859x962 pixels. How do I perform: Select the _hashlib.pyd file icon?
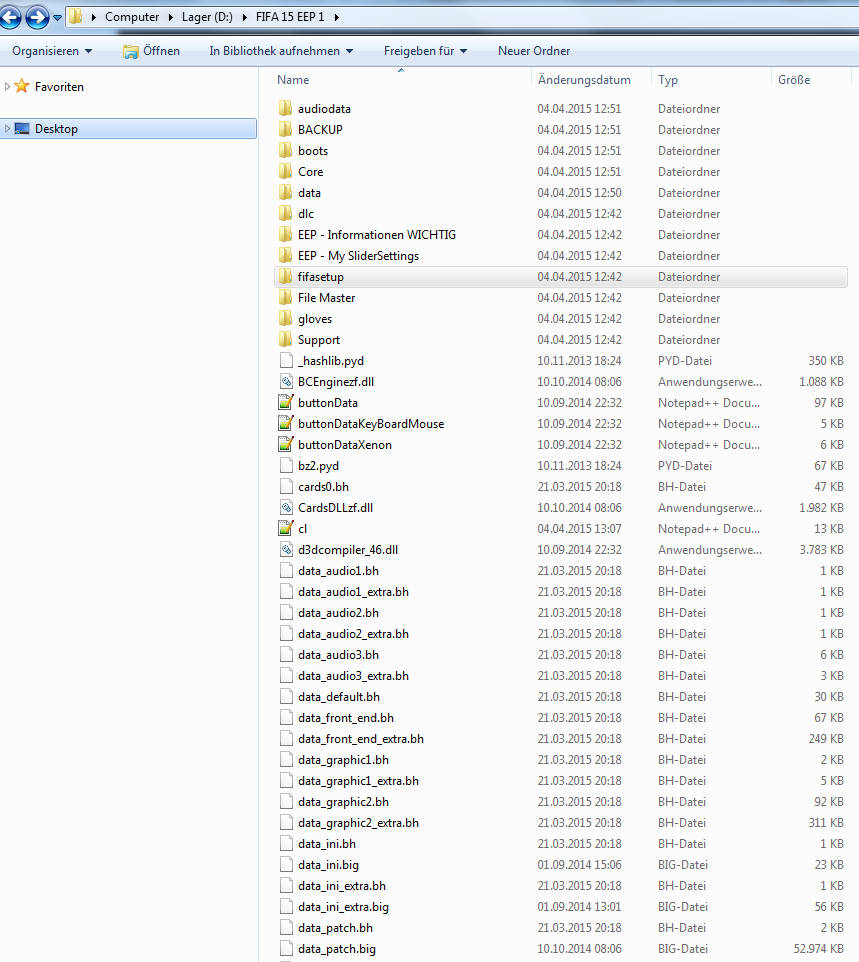[286, 360]
